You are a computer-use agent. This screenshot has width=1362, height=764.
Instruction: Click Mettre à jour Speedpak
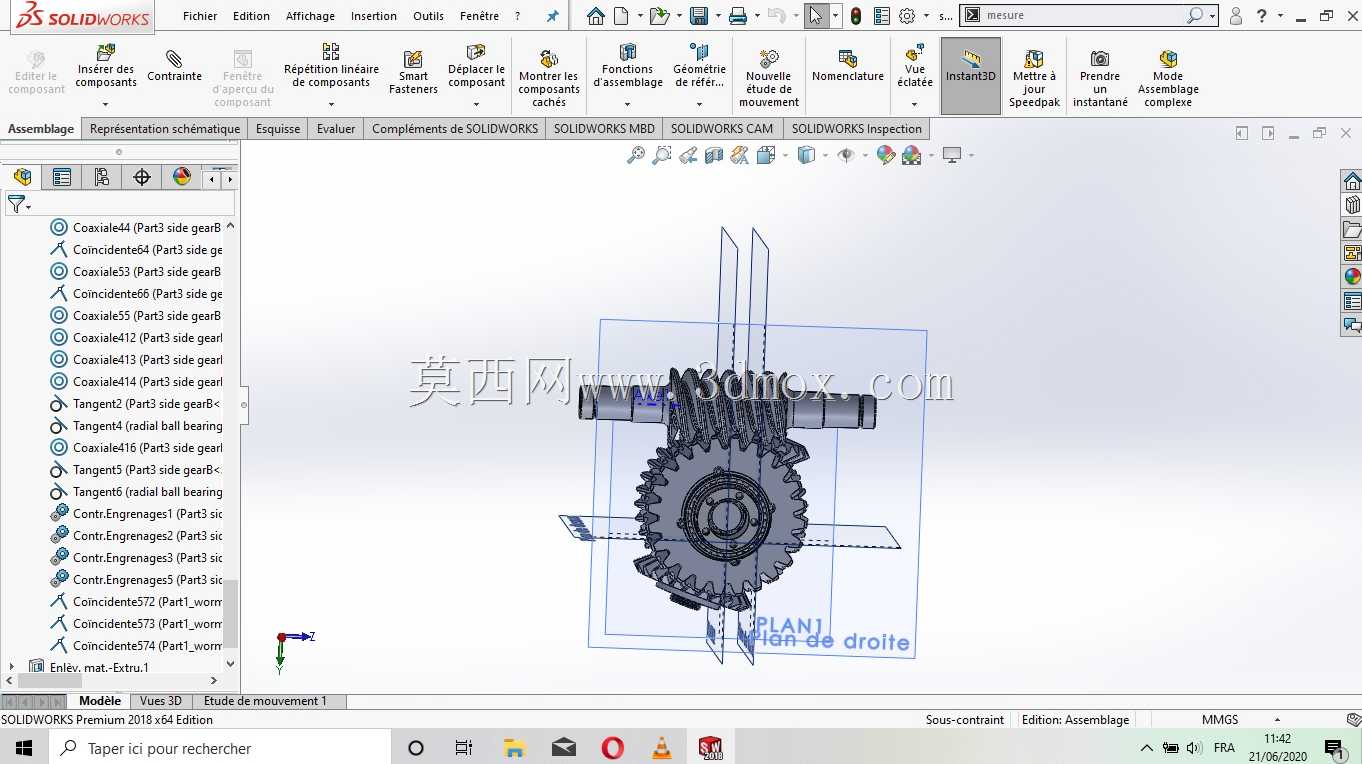click(x=1034, y=78)
